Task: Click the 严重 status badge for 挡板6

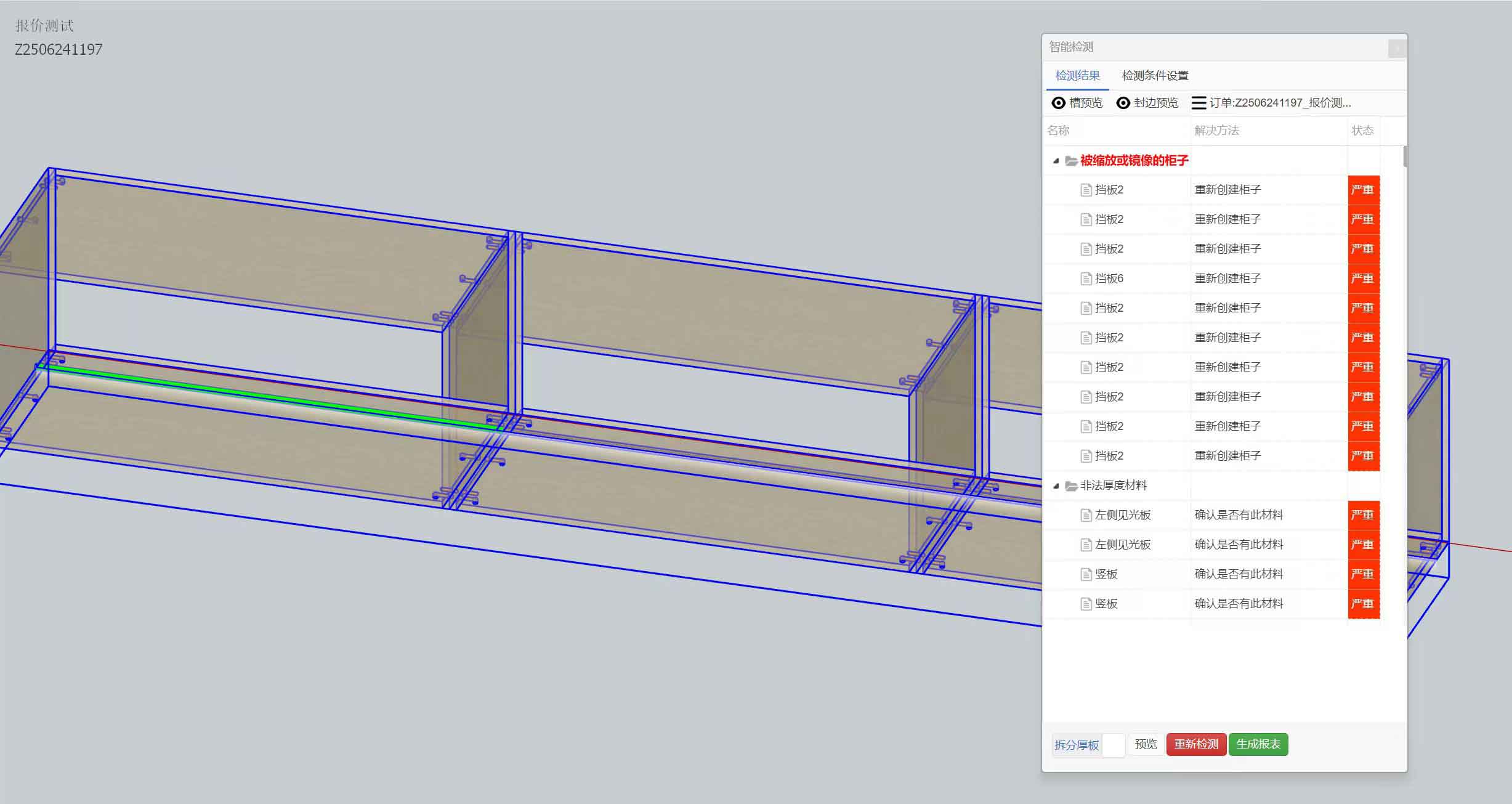Action: (1363, 278)
